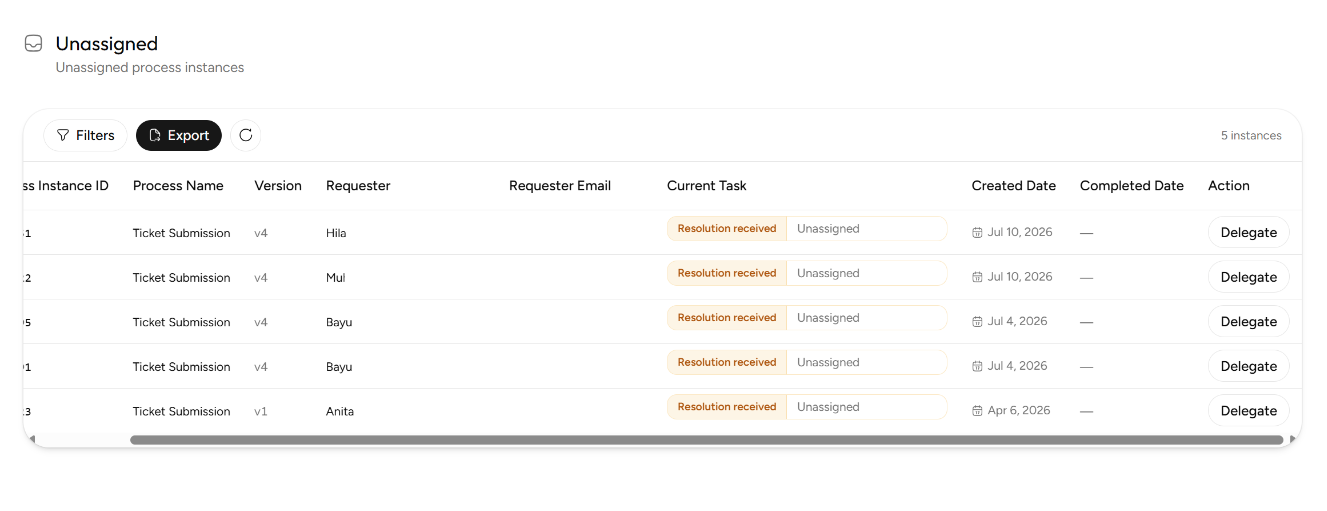Click the right arrow of the horizontal scrollbar
Viewport: 1327px width, 511px height.
1293,439
